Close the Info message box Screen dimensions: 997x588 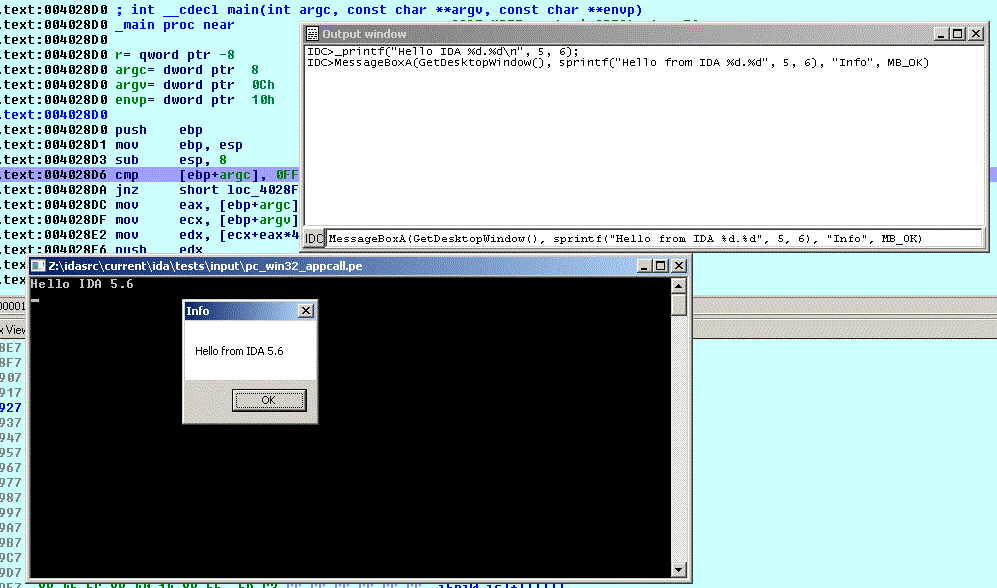pyautogui.click(x=306, y=311)
